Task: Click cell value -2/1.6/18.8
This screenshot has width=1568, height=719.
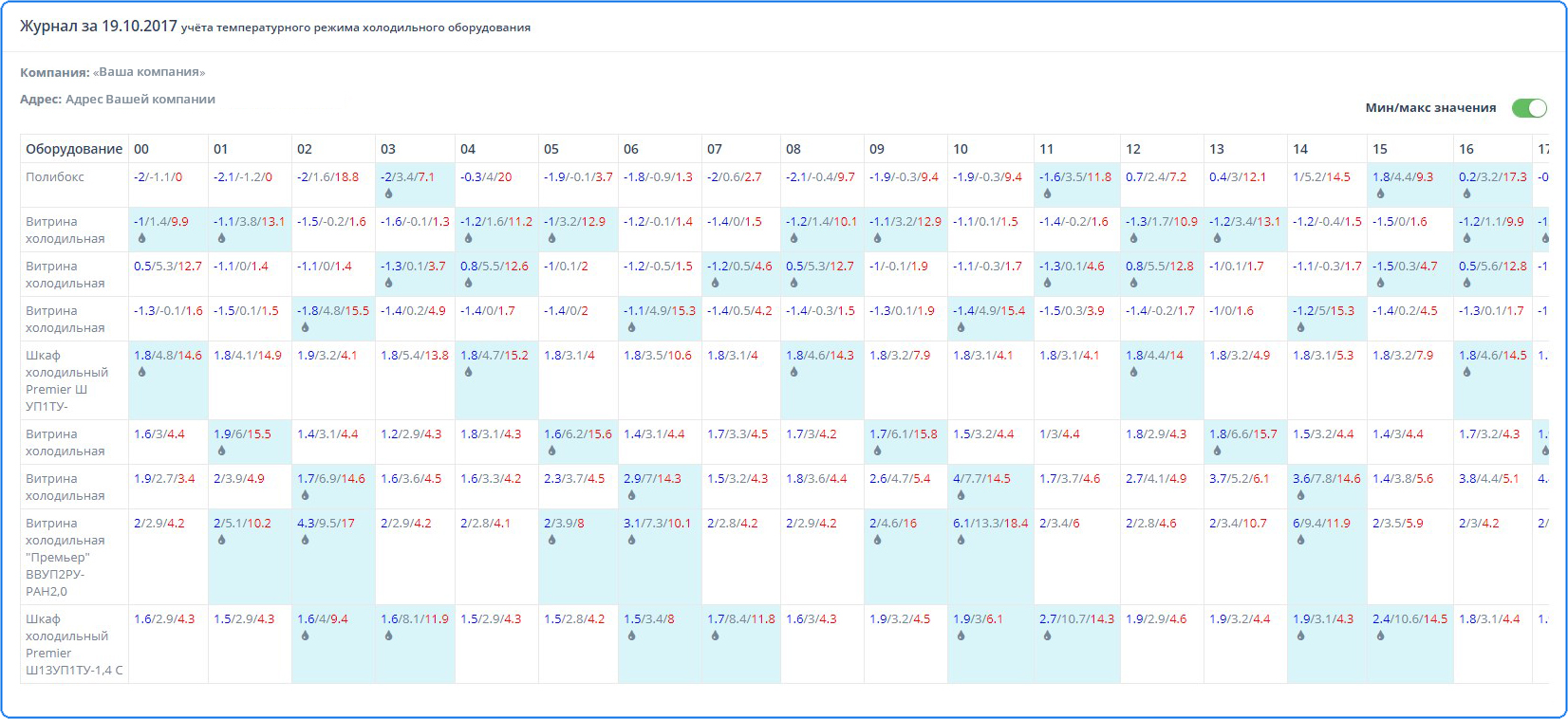Action: pos(328,177)
